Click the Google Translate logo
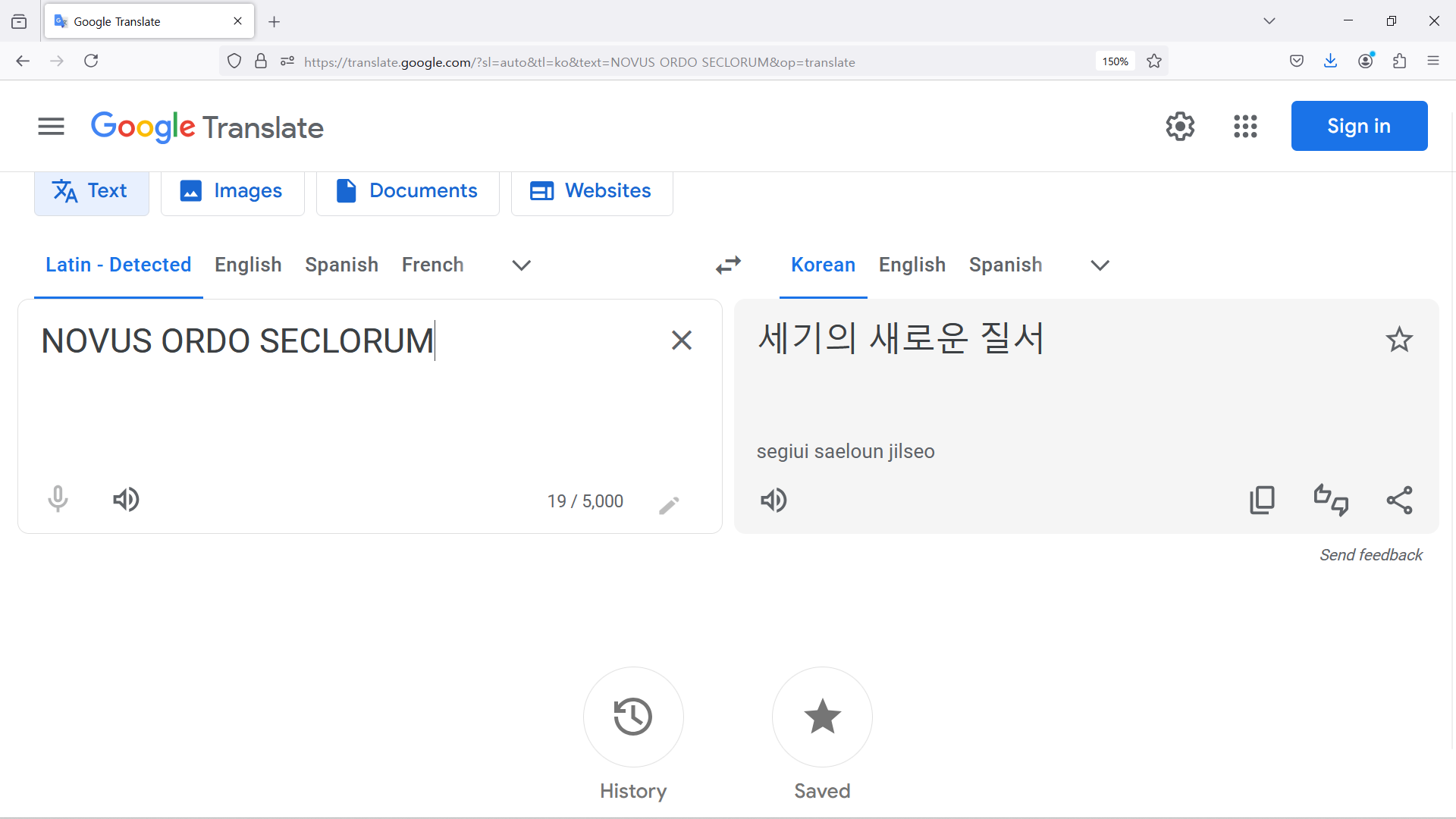 click(207, 127)
